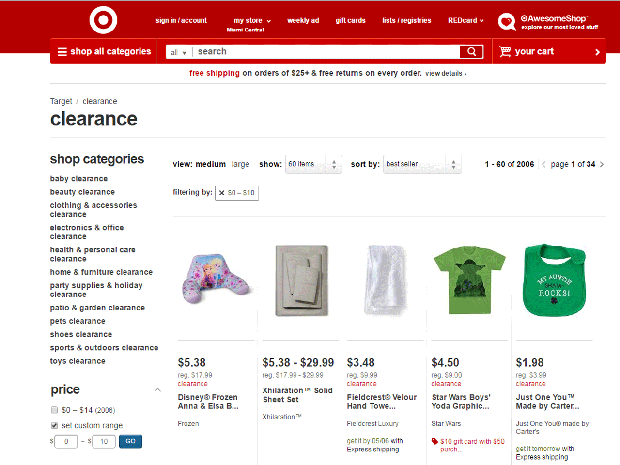Open the sort by best seller dropdown
Screen dimensions: 620x465
pyautogui.click(x=421, y=164)
